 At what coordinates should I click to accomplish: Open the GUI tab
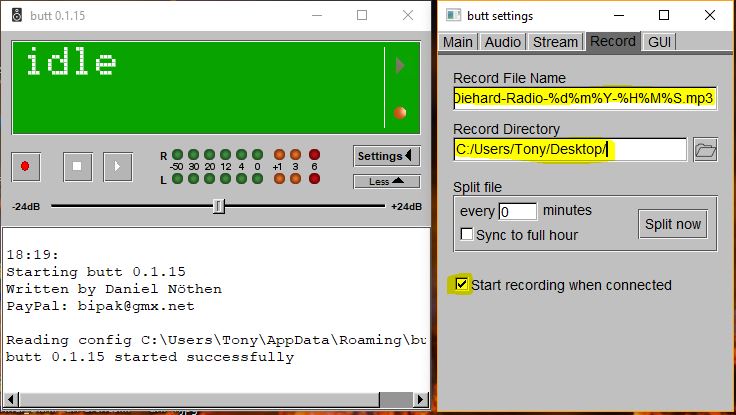point(659,42)
